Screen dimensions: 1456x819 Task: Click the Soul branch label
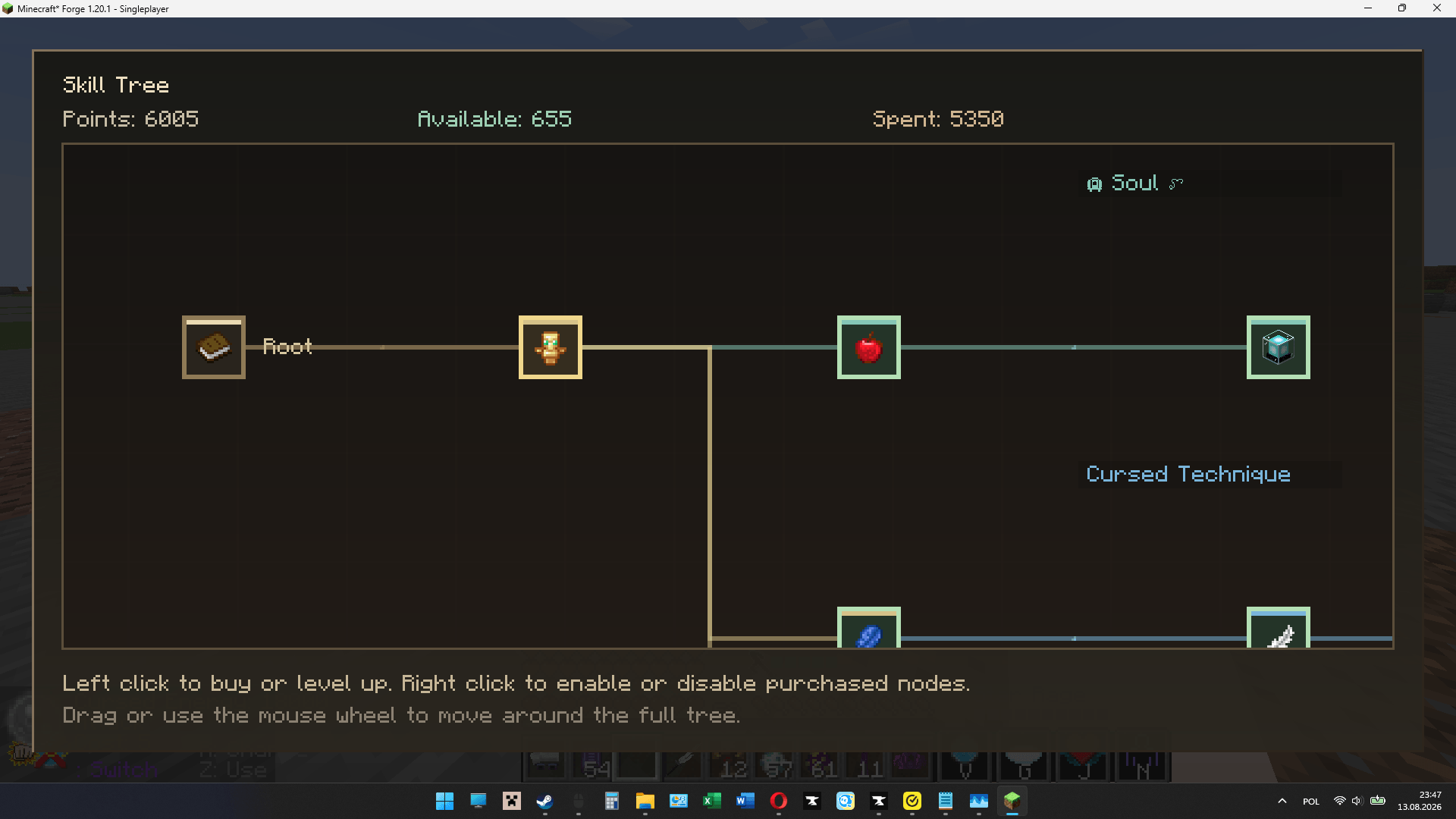1135,184
